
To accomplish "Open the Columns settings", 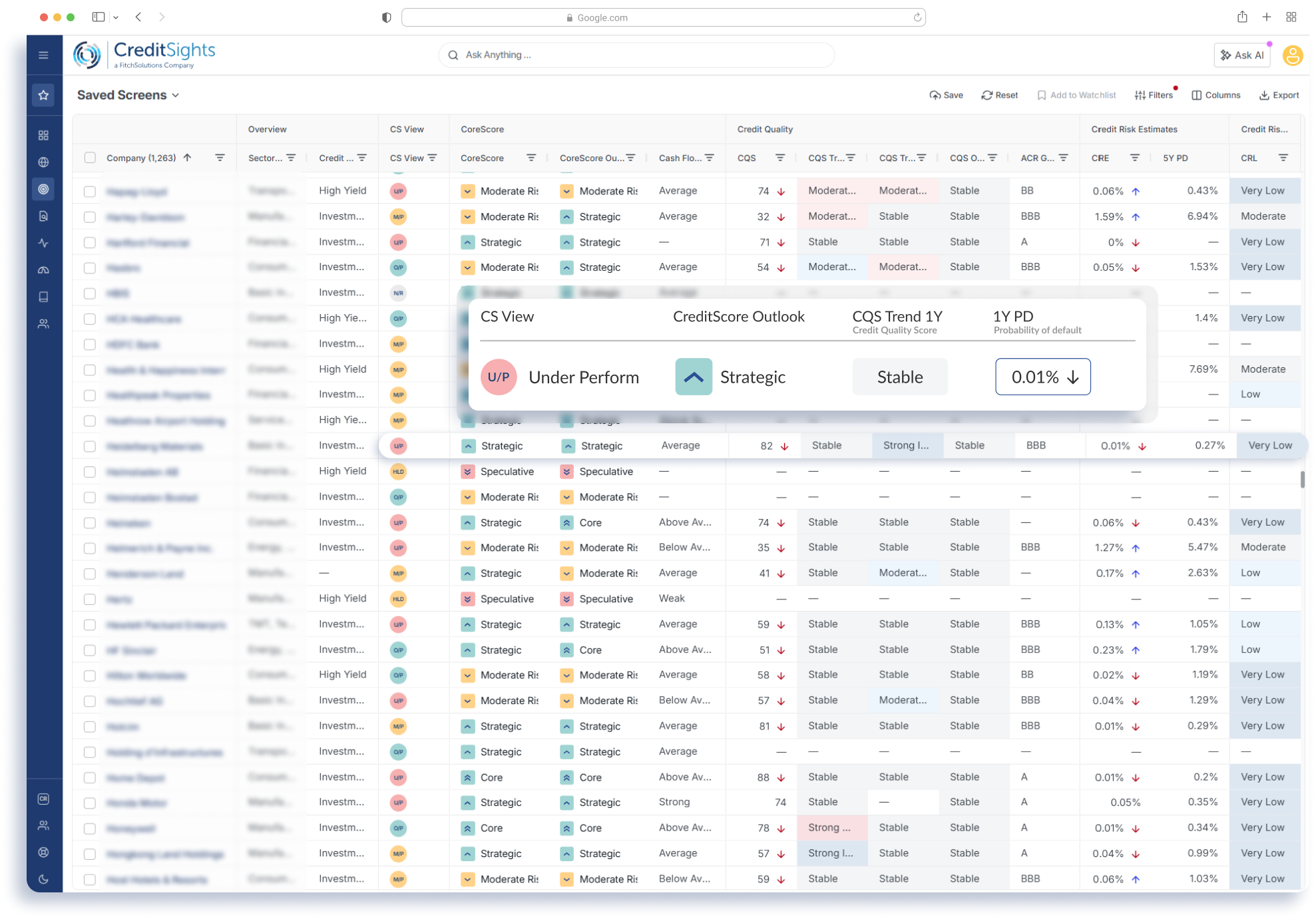I will [1215, 95].
